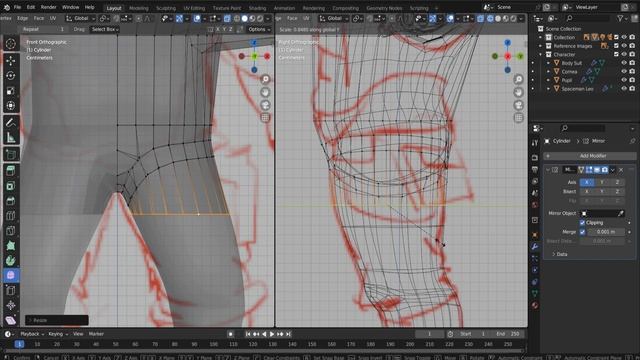Click timeline frame marker at 100
Screen dimensions: 640x360
click(213, 344)
